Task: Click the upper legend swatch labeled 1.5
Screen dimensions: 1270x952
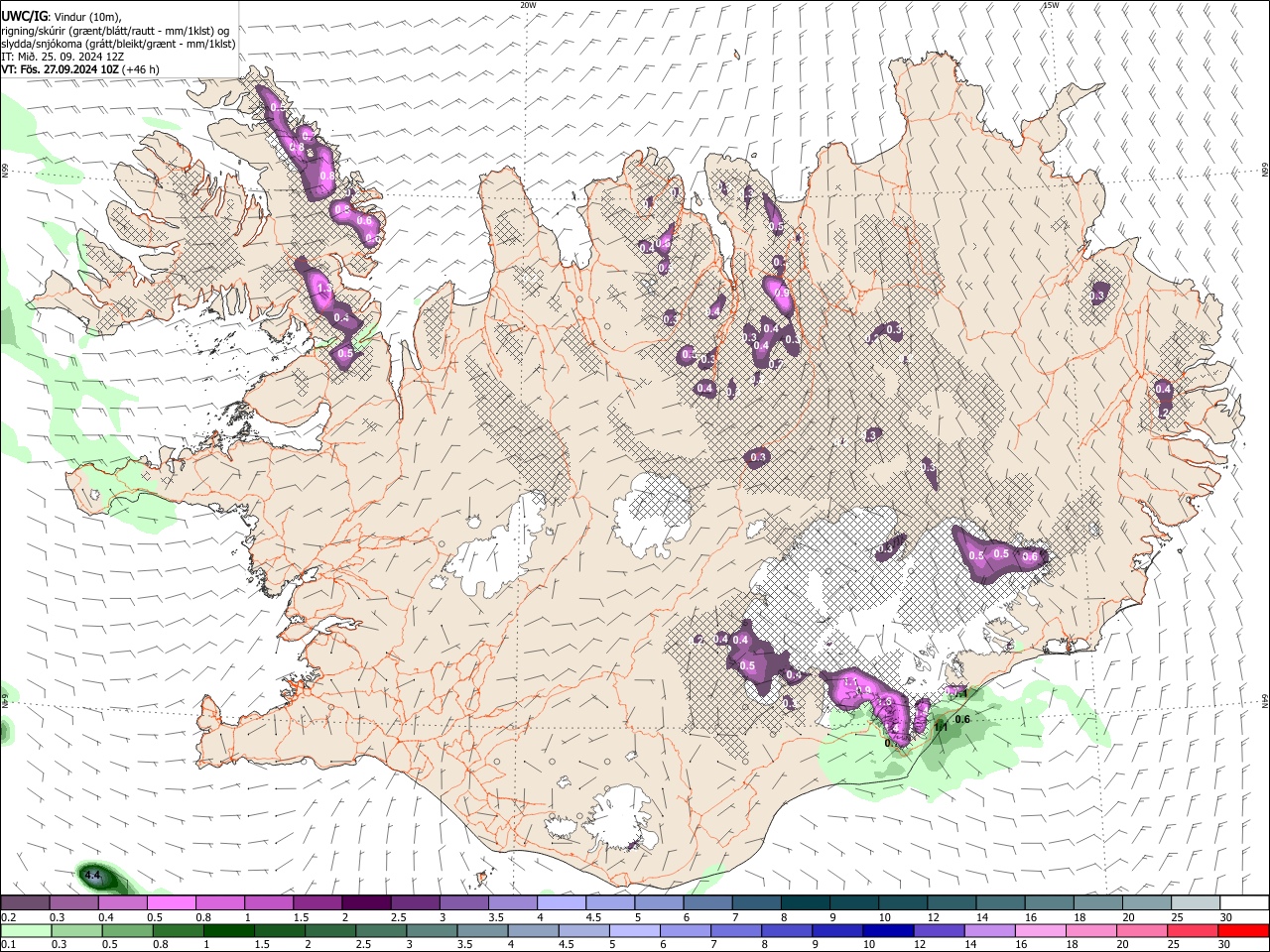Action: click(x=317, y=902)
